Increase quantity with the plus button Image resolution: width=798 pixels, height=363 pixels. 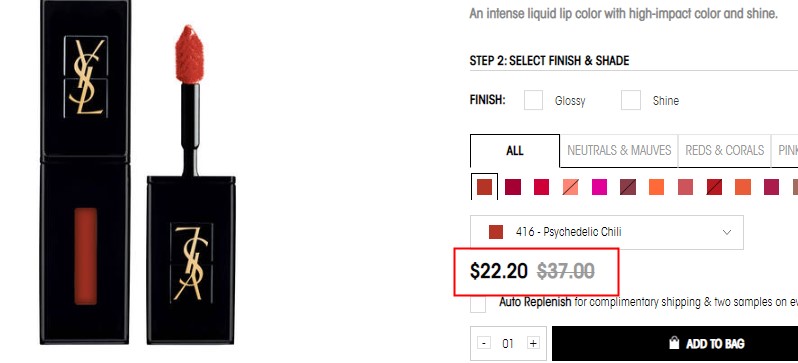point(533,344)
